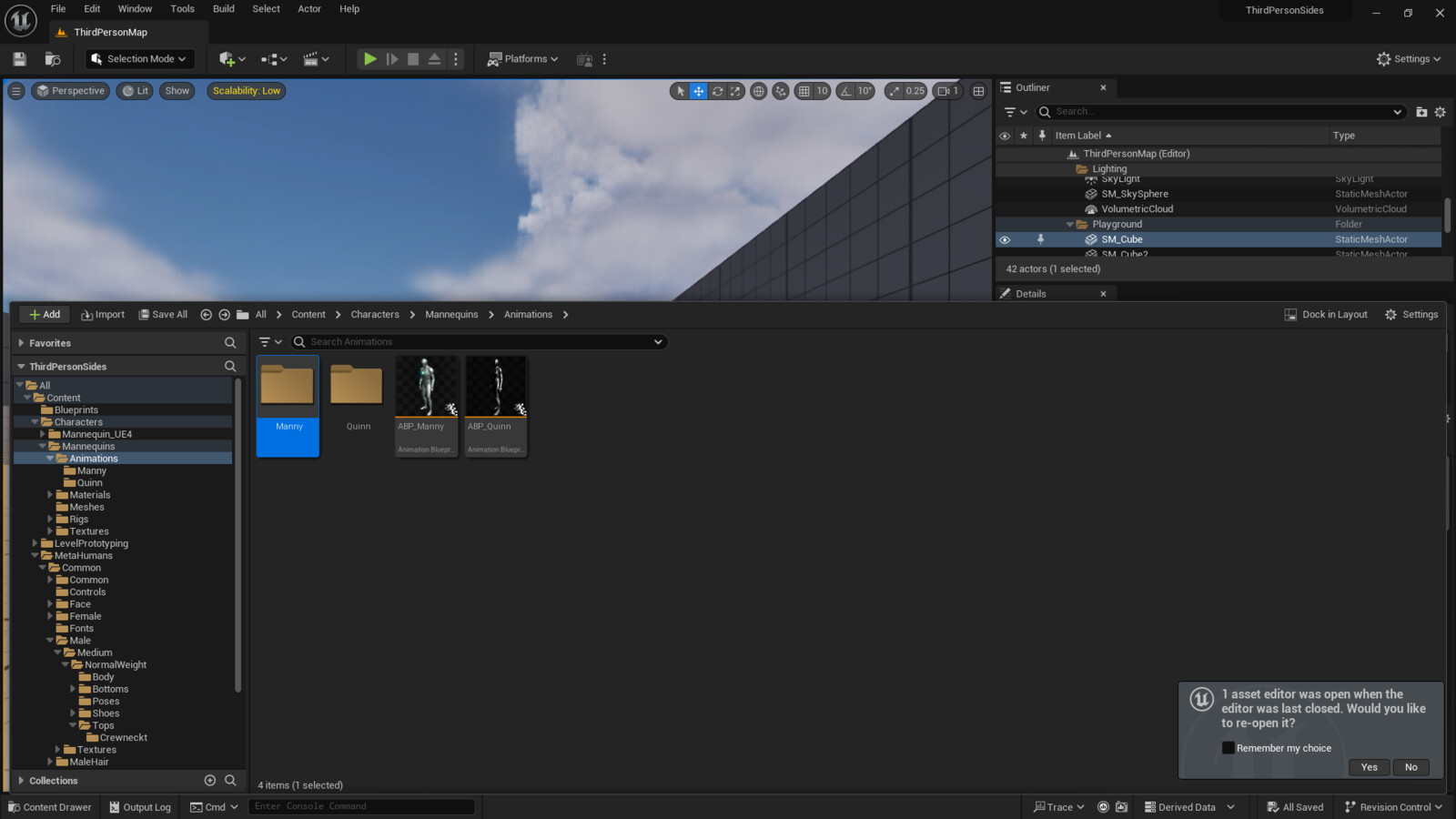Start Play in Editor with green arrow
Screen dimensions: 1456x819
tap(369, 59)
